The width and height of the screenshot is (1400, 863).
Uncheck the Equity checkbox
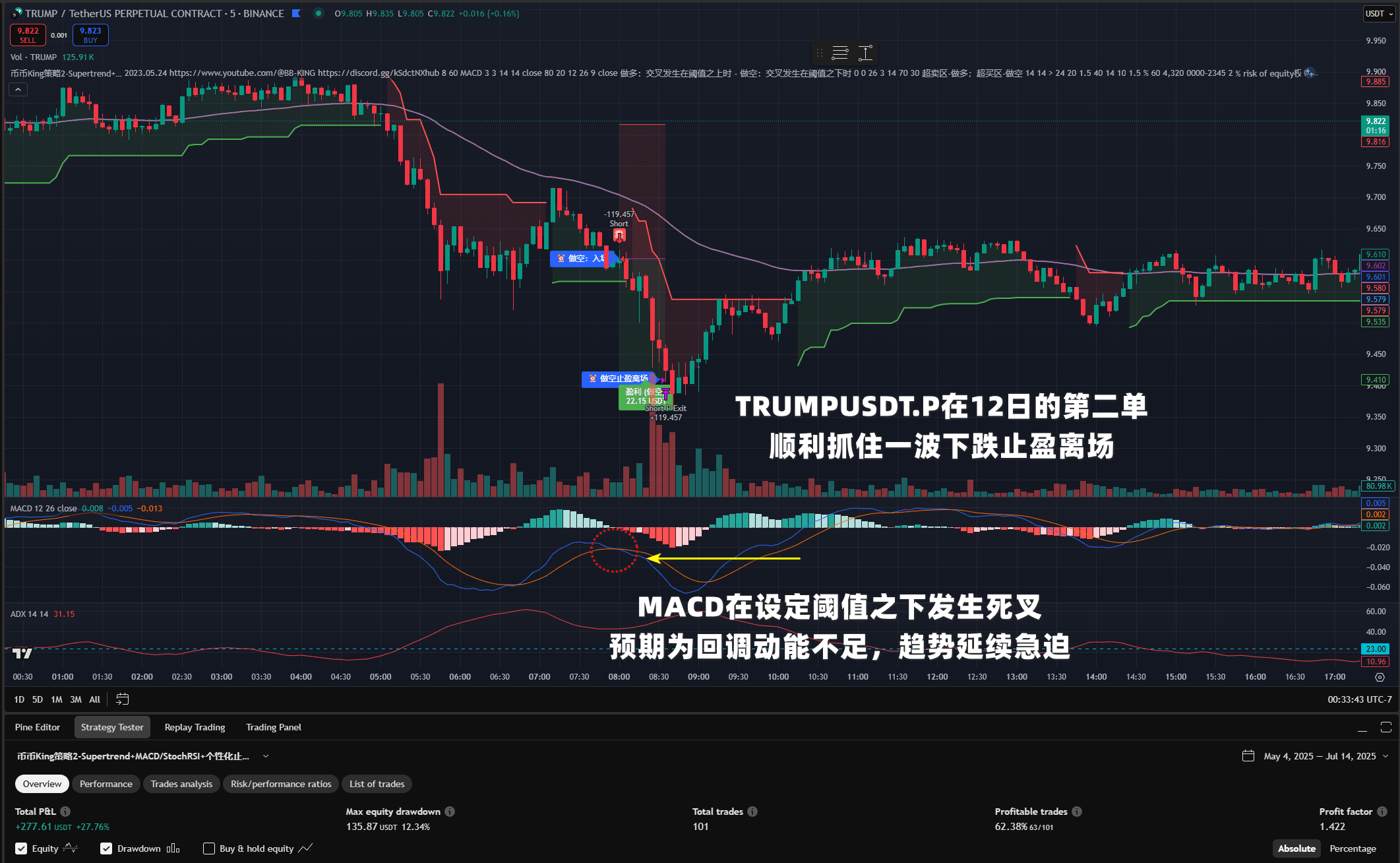[22, 848]
